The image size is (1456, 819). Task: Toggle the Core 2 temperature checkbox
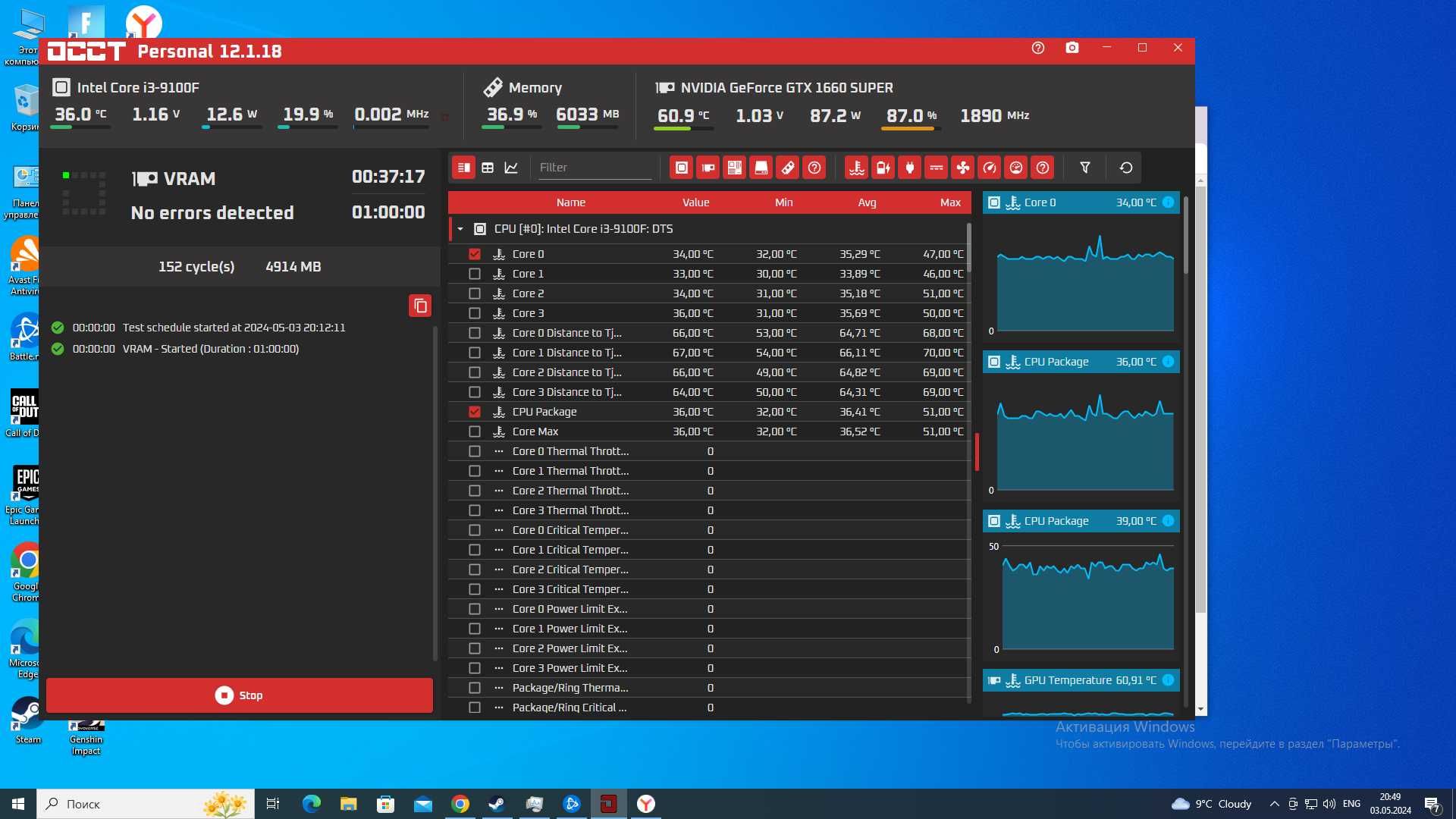pyautogui.click(x=475, y=293)
